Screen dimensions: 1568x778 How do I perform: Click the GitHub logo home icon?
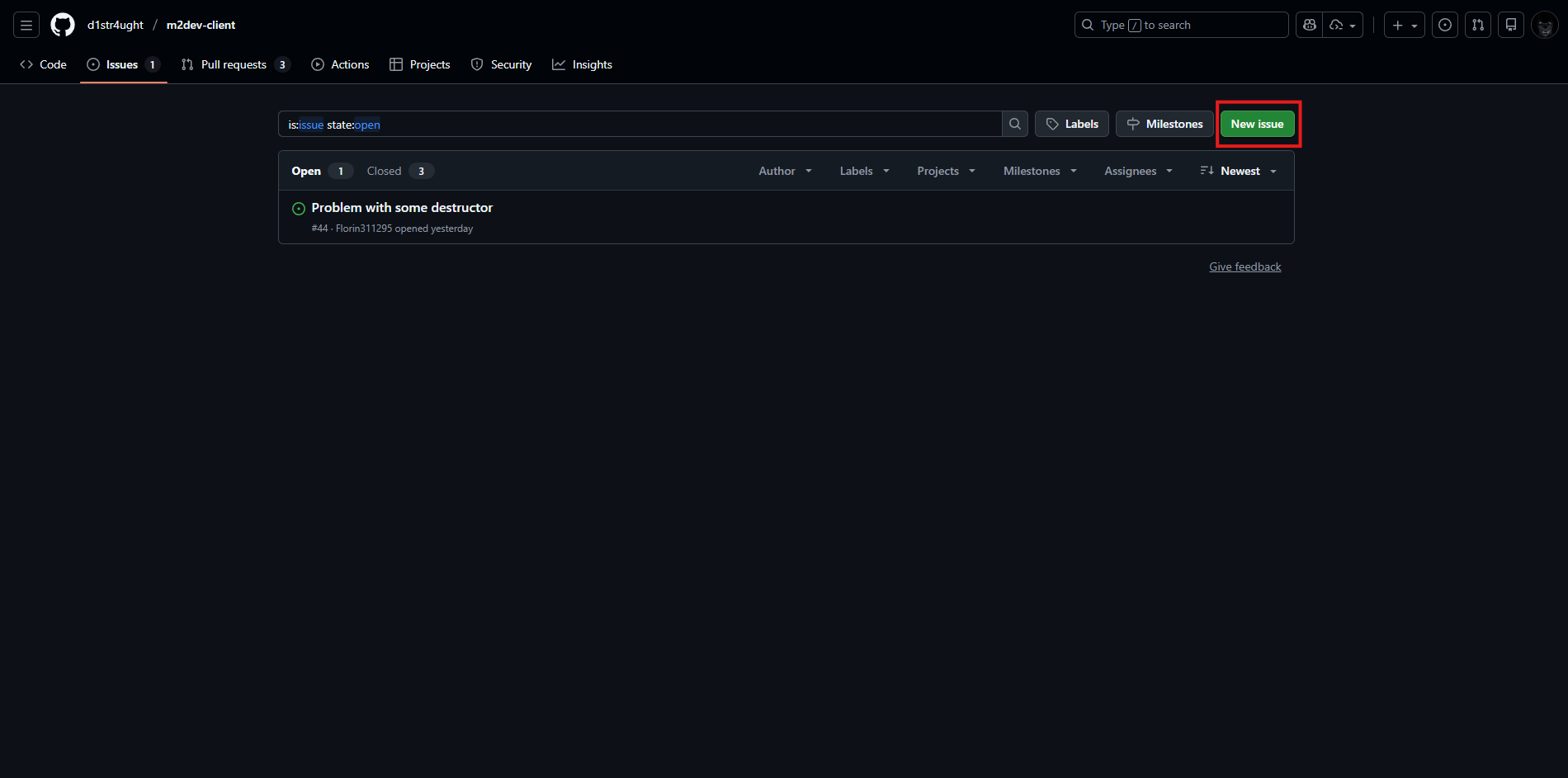(63, 26)
